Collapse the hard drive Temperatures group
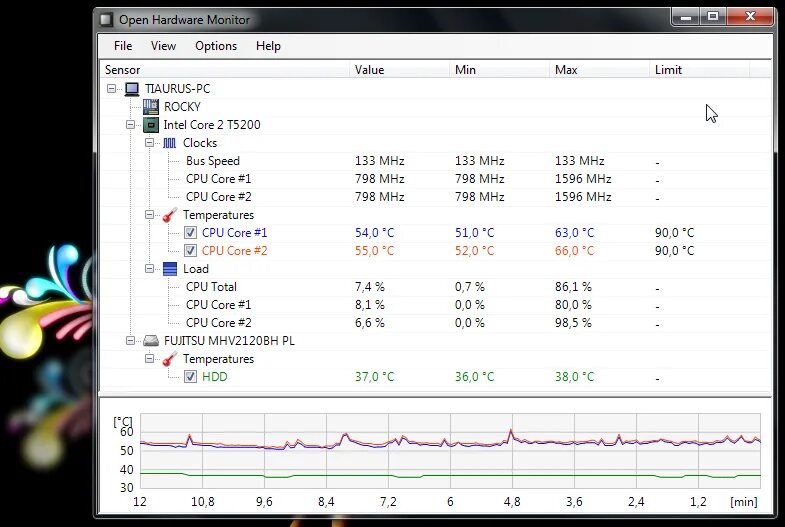 point(149,359)
